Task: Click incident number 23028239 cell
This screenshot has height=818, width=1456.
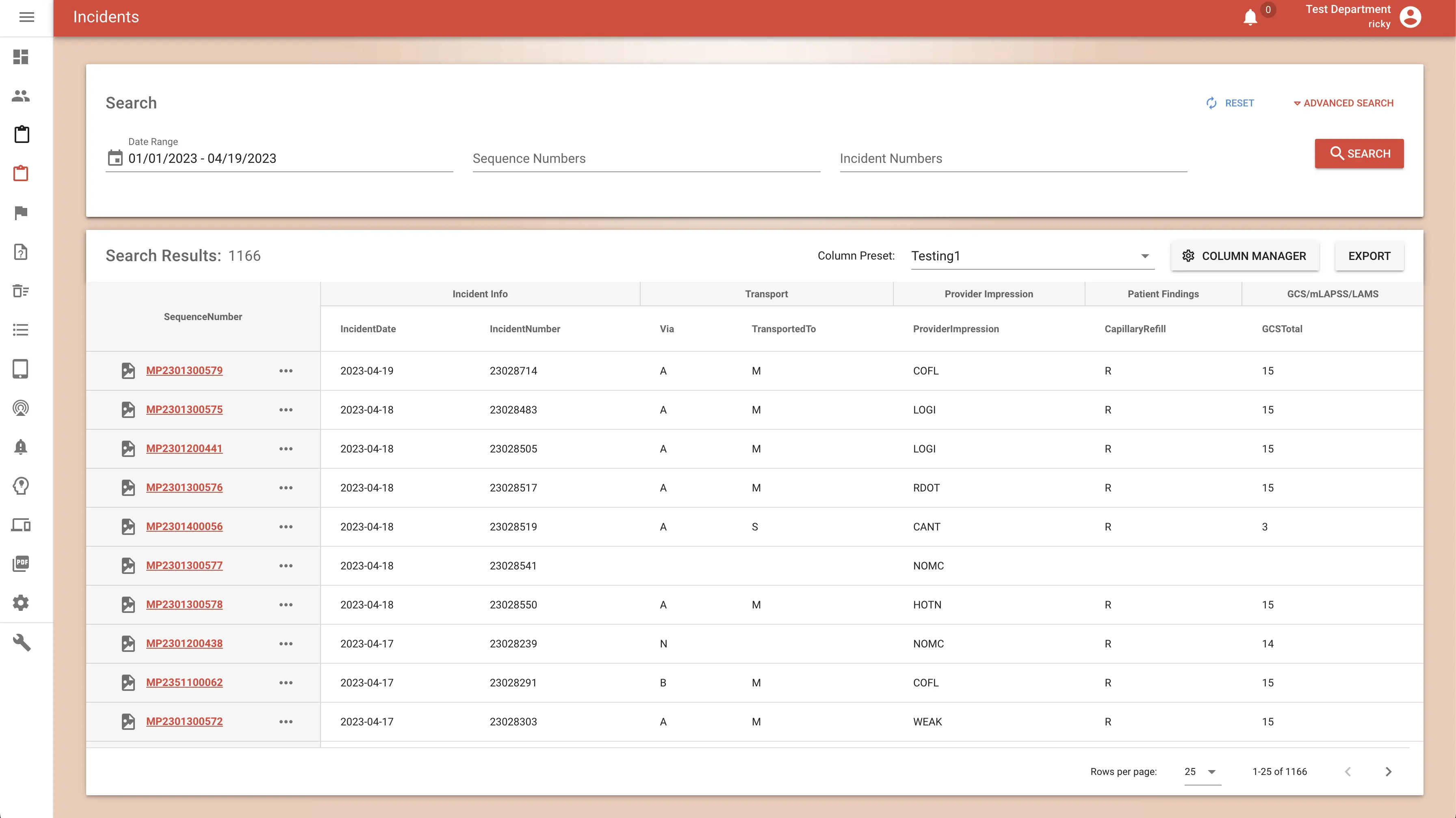Action: point(513,643)
